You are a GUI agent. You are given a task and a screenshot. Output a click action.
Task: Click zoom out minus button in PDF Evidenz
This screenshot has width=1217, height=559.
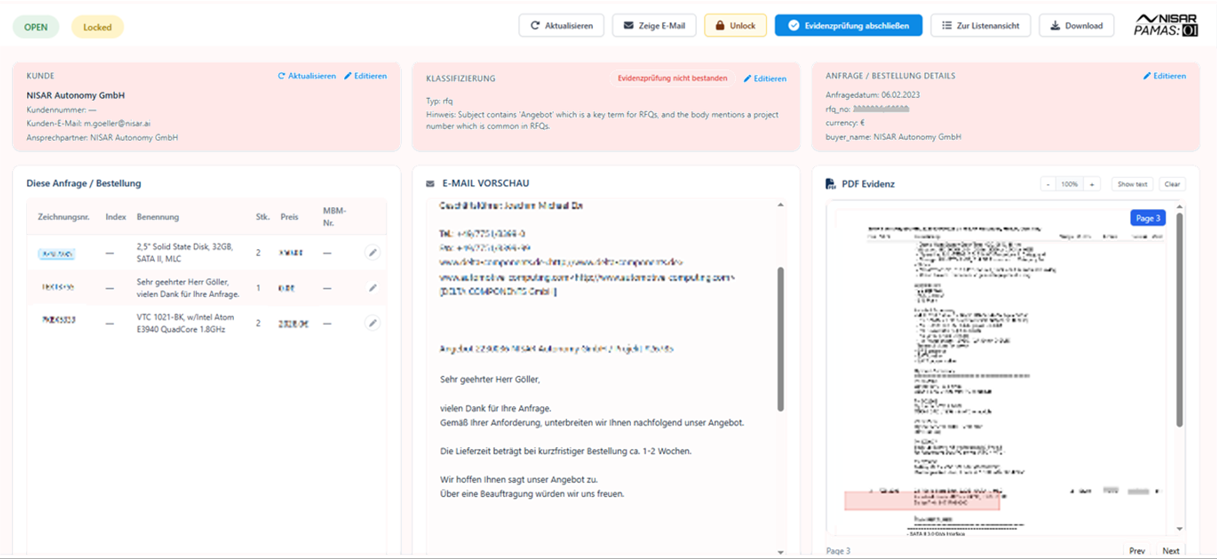click(1047, 184)
